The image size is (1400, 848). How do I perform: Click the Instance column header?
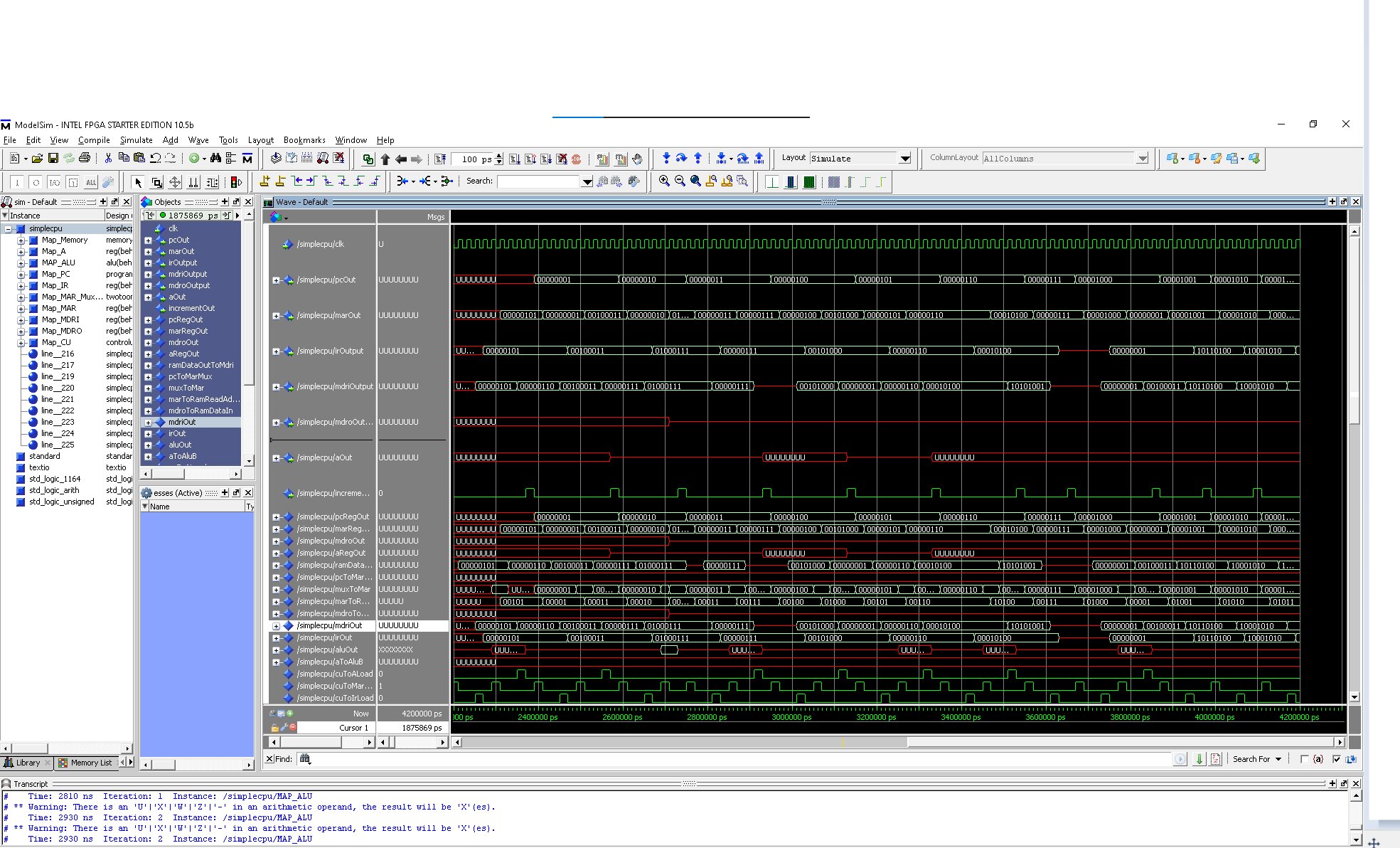(53, 216)
